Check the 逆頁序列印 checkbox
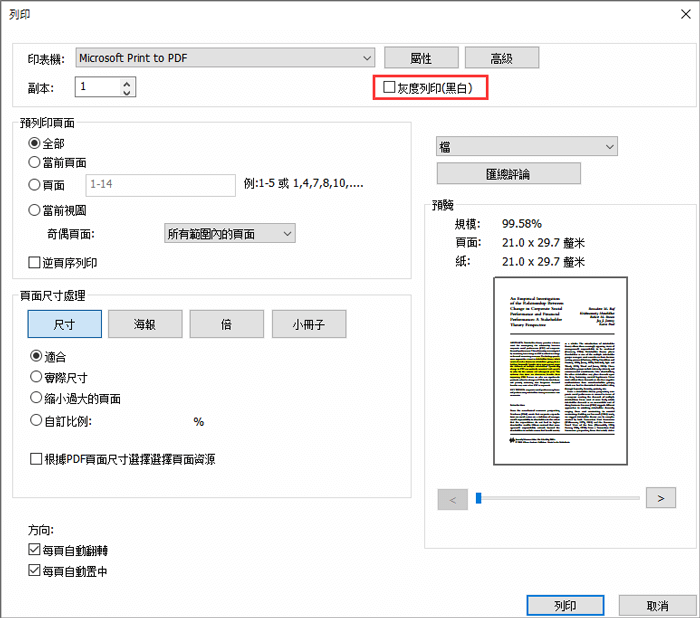The image size is (700, 618). tap(35, 263)
